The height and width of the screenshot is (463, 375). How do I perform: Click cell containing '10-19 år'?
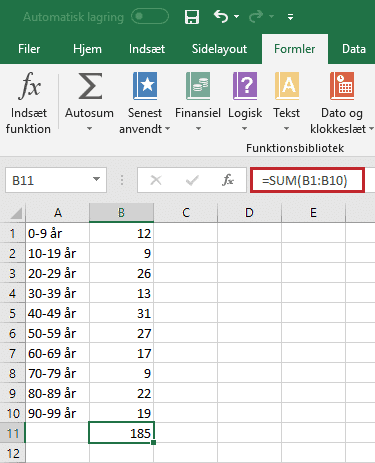pyautogui.click(x=57, y=253)
